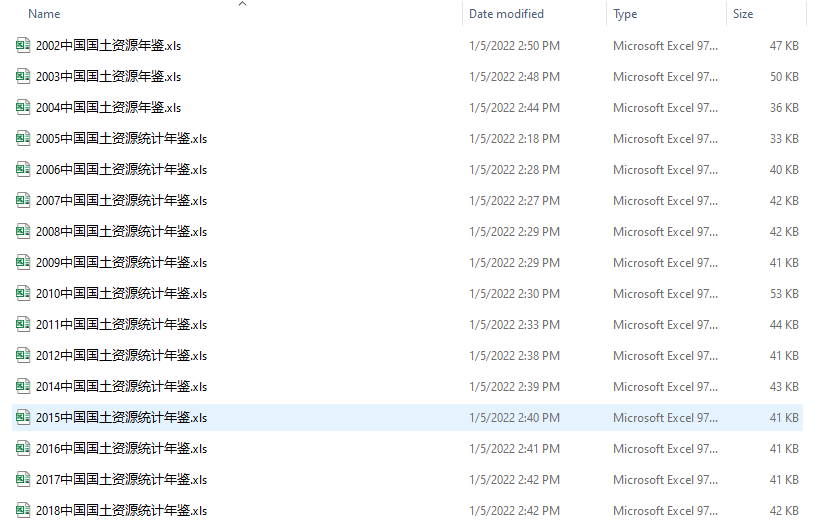The height and width of the screenshot is (524, 820).
Task: Click the date 1/5/2022 2:40 PM
Action: pos(515,417)
